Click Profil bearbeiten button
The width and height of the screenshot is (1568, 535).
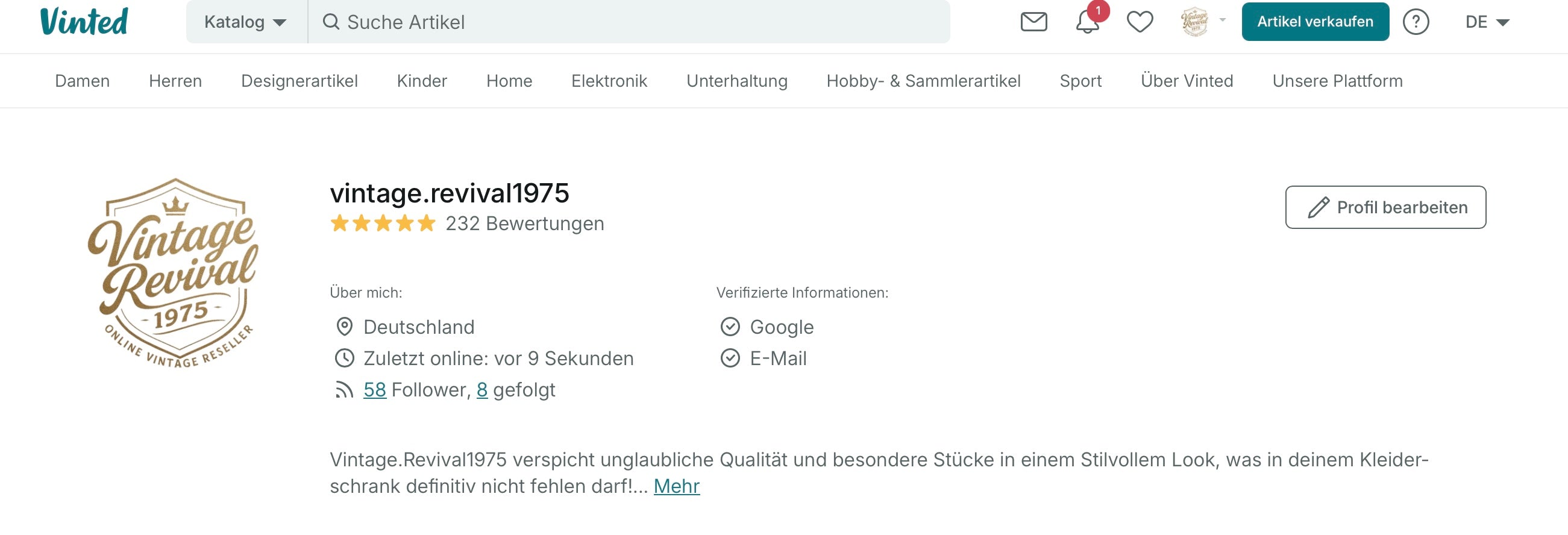pyautogui.click(x=1385, y=207)
